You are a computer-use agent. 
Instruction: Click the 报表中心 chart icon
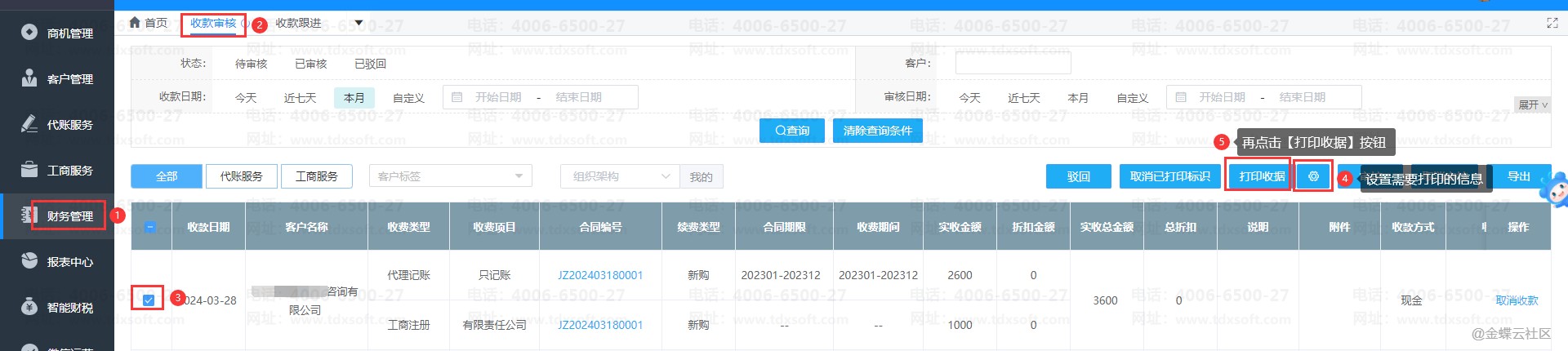(29, 261)
